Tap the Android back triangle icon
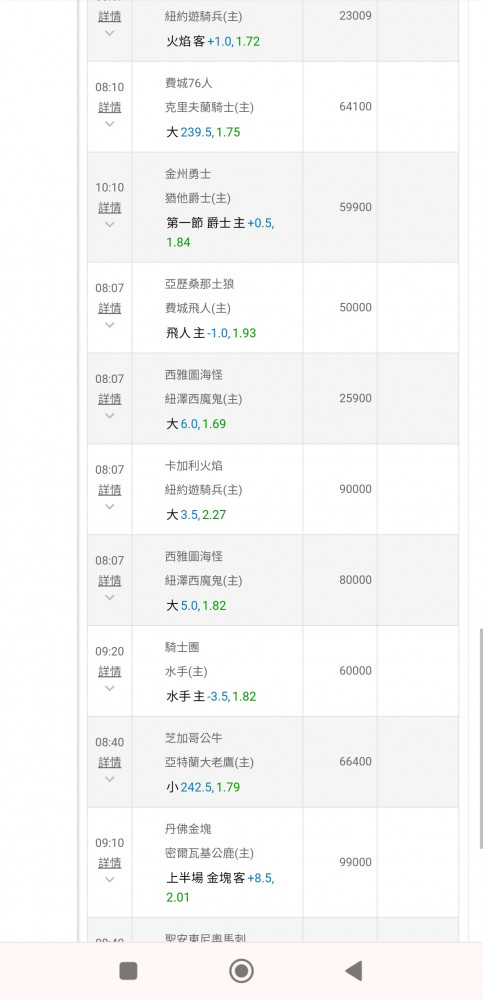Image resolution: width=483 pixels, height=1000 pixels. tap(353, 971)
